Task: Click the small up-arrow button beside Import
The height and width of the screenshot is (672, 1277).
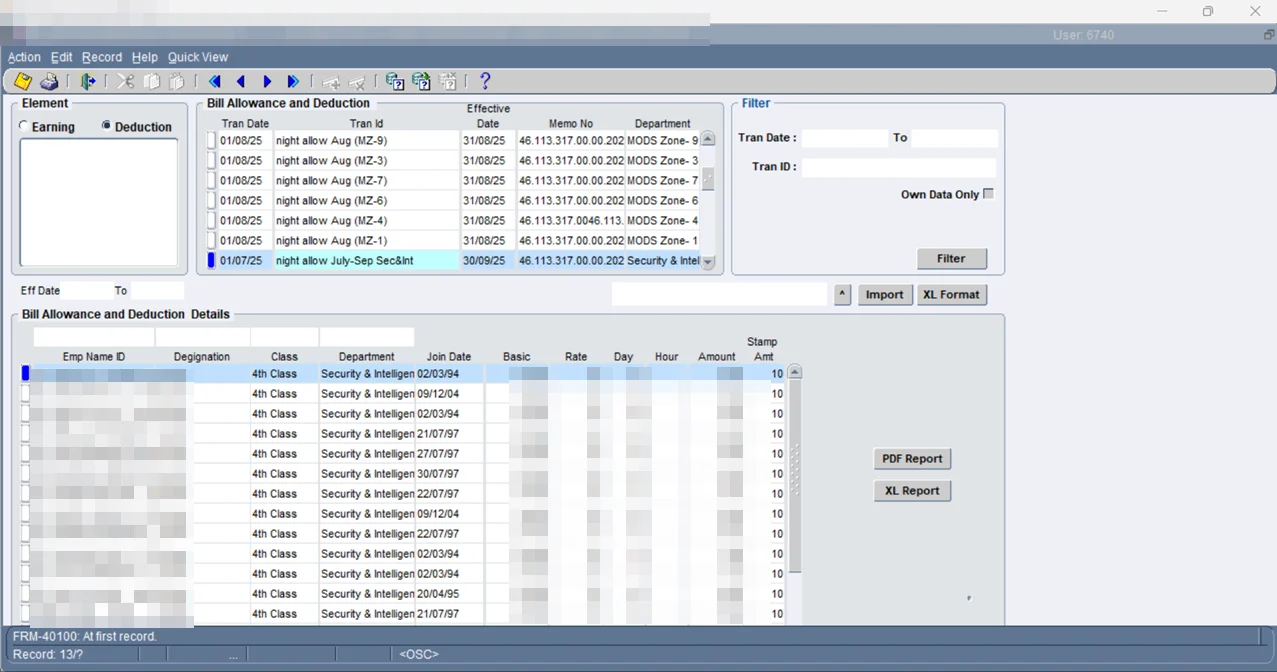Action: 843,295
